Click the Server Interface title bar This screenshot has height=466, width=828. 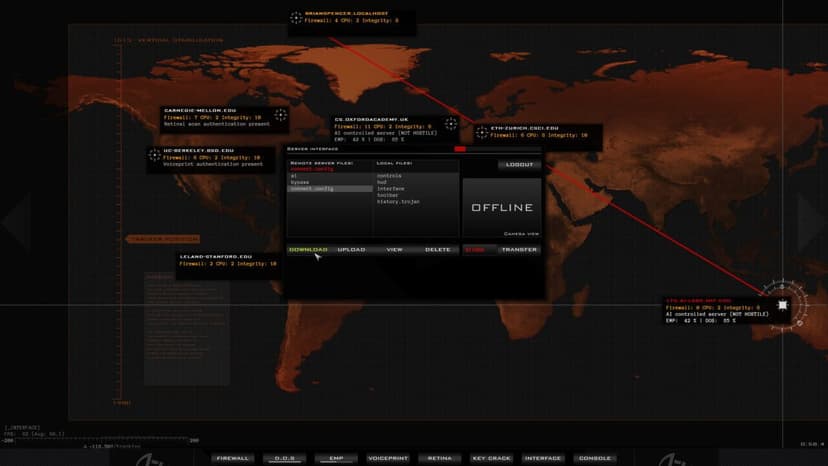(414, 149)
